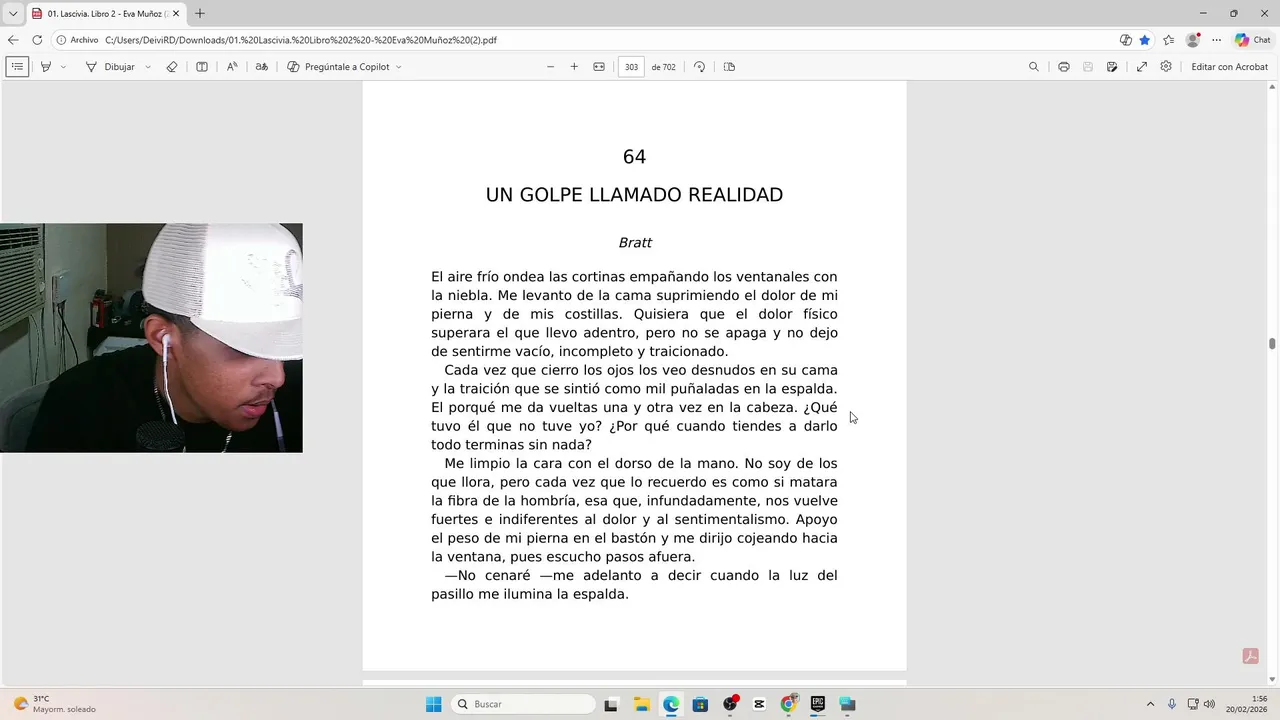The image size is (1280, 720).
Task: Zoom out with the minus button
Action: point(550,67)
